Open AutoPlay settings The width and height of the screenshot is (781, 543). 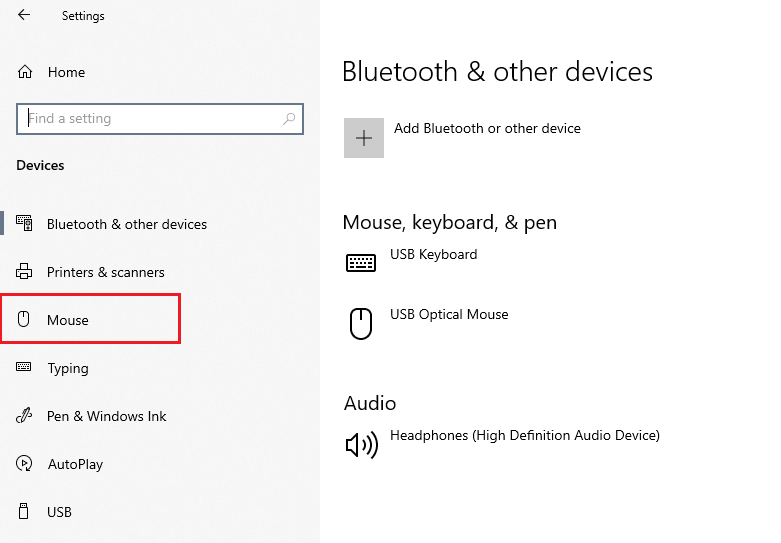75,464
